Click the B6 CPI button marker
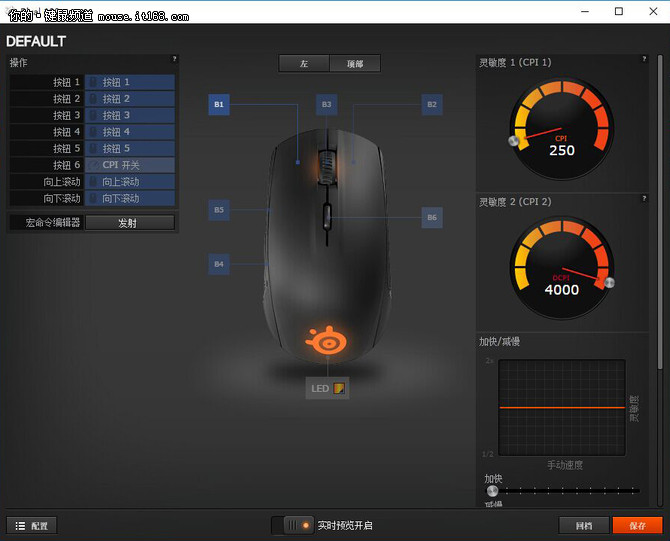Viewport: 670px width, 541px height. coord(432,218)
